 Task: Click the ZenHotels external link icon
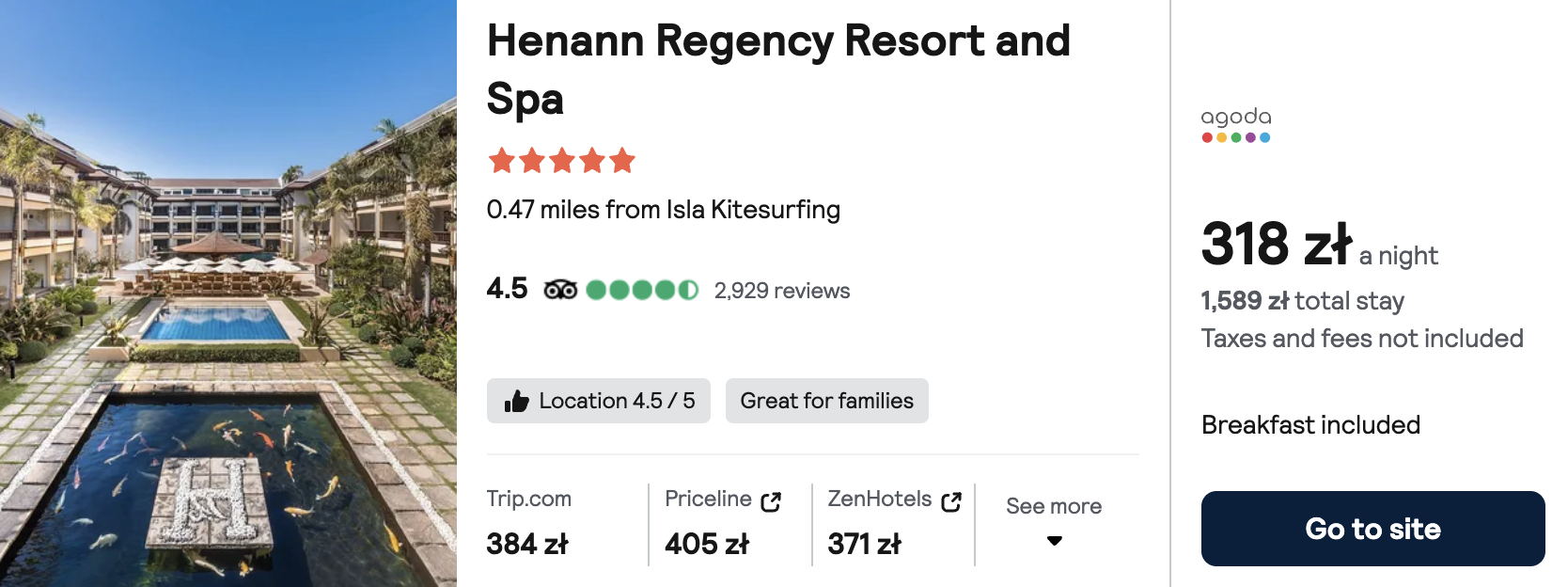951,501
